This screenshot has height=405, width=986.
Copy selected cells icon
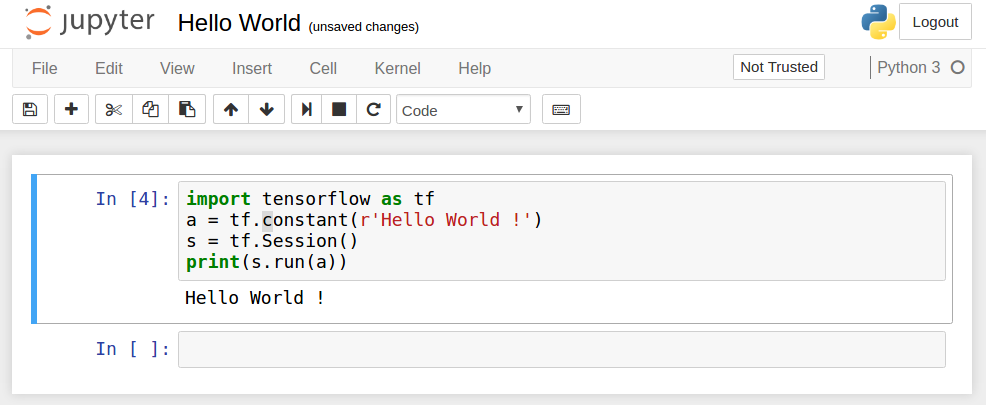tap(150, 109)
